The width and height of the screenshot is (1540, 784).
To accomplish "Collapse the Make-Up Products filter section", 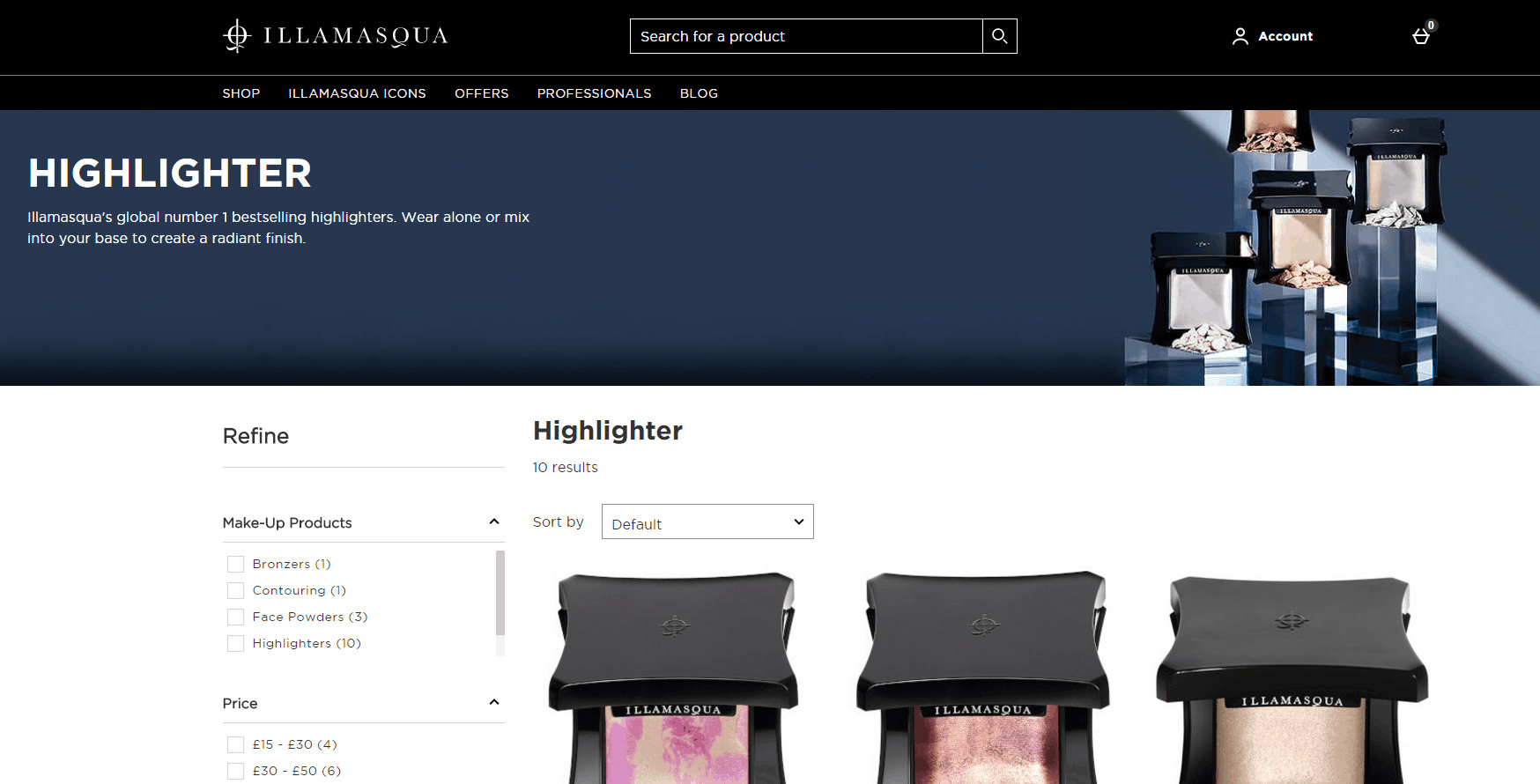I will click(494, 522).
